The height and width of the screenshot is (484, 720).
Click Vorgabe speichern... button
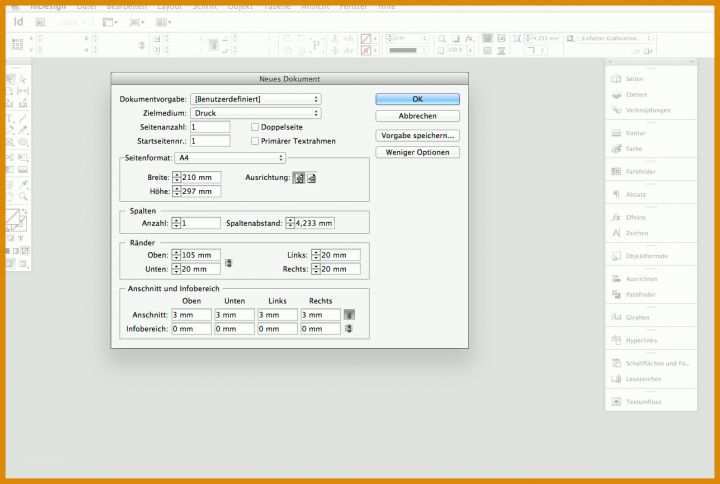(x=417, y=136)
